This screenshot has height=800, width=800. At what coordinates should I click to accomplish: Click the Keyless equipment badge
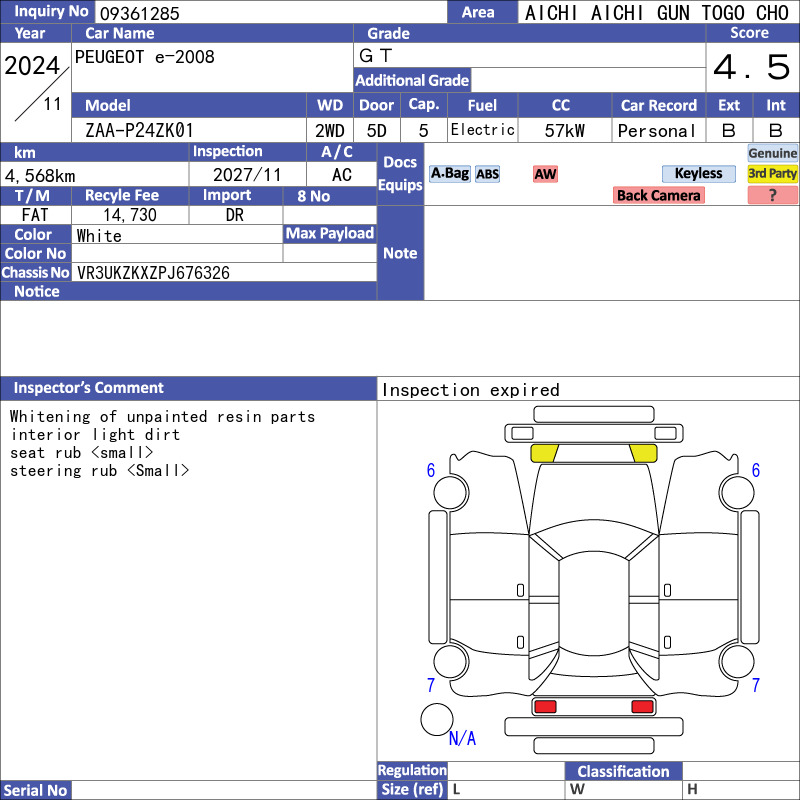pyautogui.click(x=698, y=173)
